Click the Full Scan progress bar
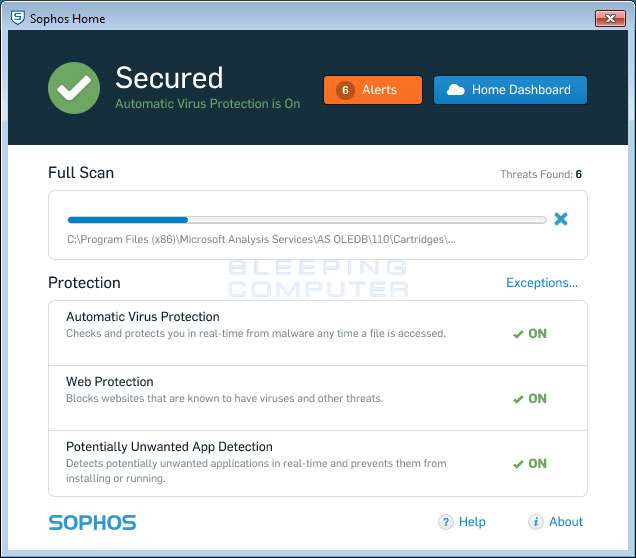Viewport: 636px width, 558px height. pyautogui.click(x=307, y=220)
